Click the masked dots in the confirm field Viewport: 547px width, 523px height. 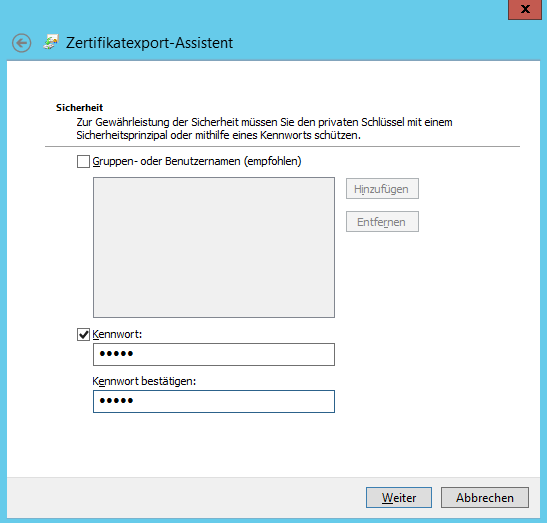coord(116,401)
